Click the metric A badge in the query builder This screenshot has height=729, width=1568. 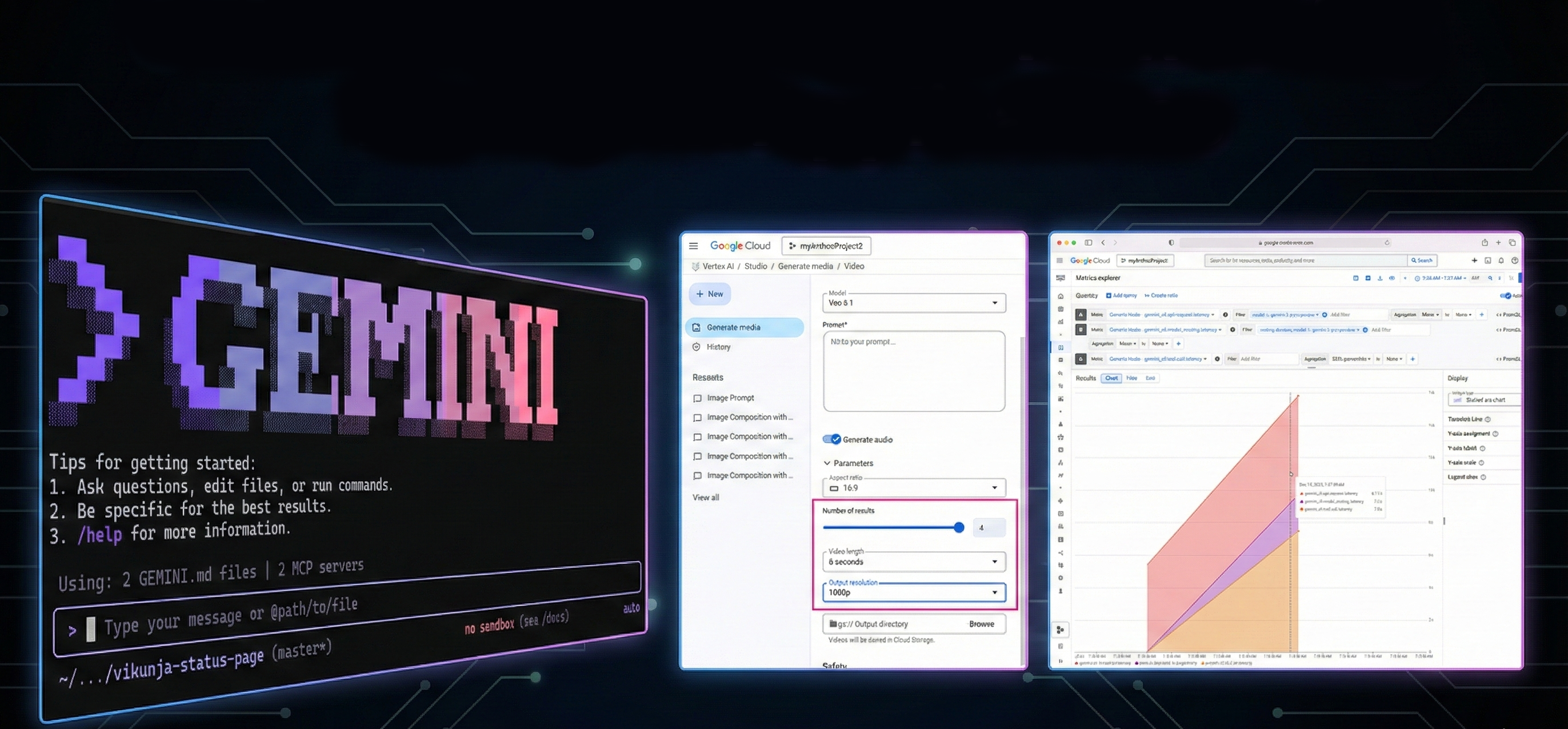tap(1081, 314)
